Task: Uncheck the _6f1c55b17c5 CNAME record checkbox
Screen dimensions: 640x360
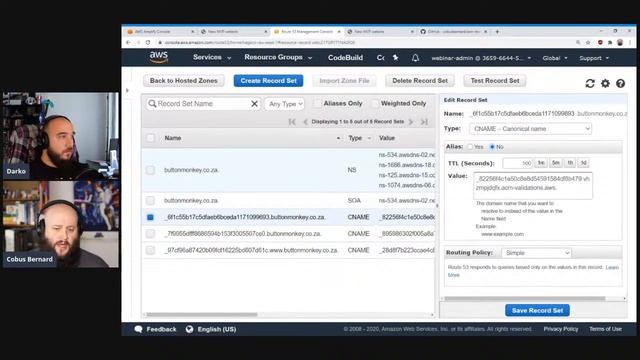Action: [x=150, y=217]
